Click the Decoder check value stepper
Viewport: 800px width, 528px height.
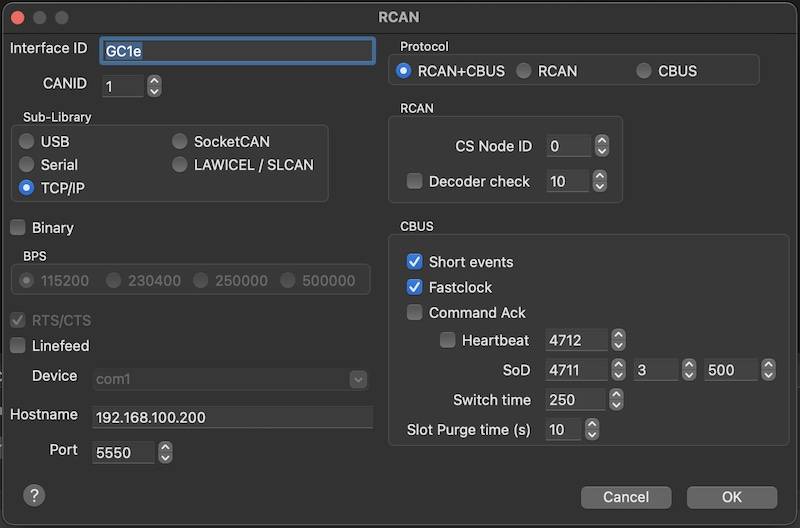click(601, 181)
